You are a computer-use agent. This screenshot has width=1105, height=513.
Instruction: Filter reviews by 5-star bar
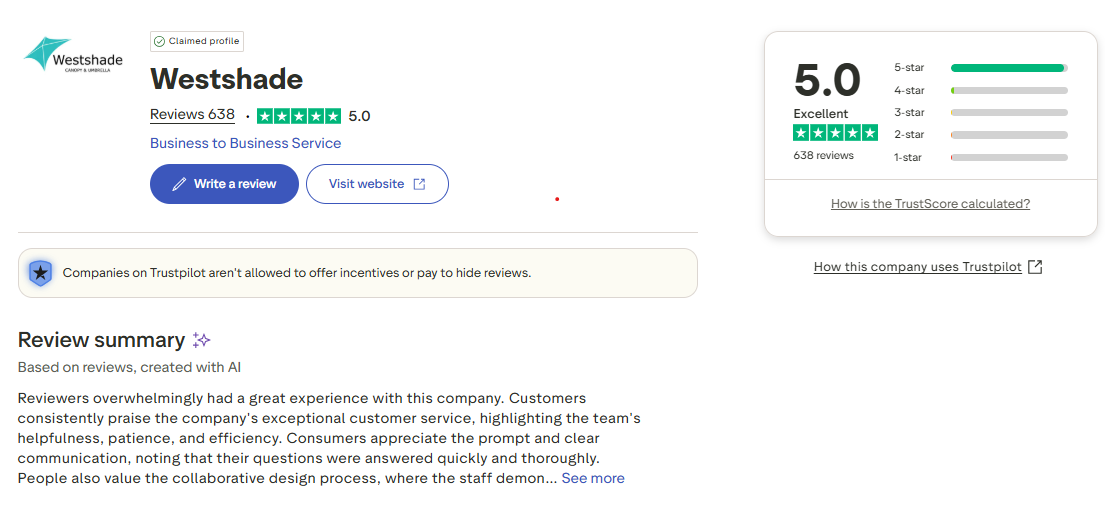pos(1009,68)
